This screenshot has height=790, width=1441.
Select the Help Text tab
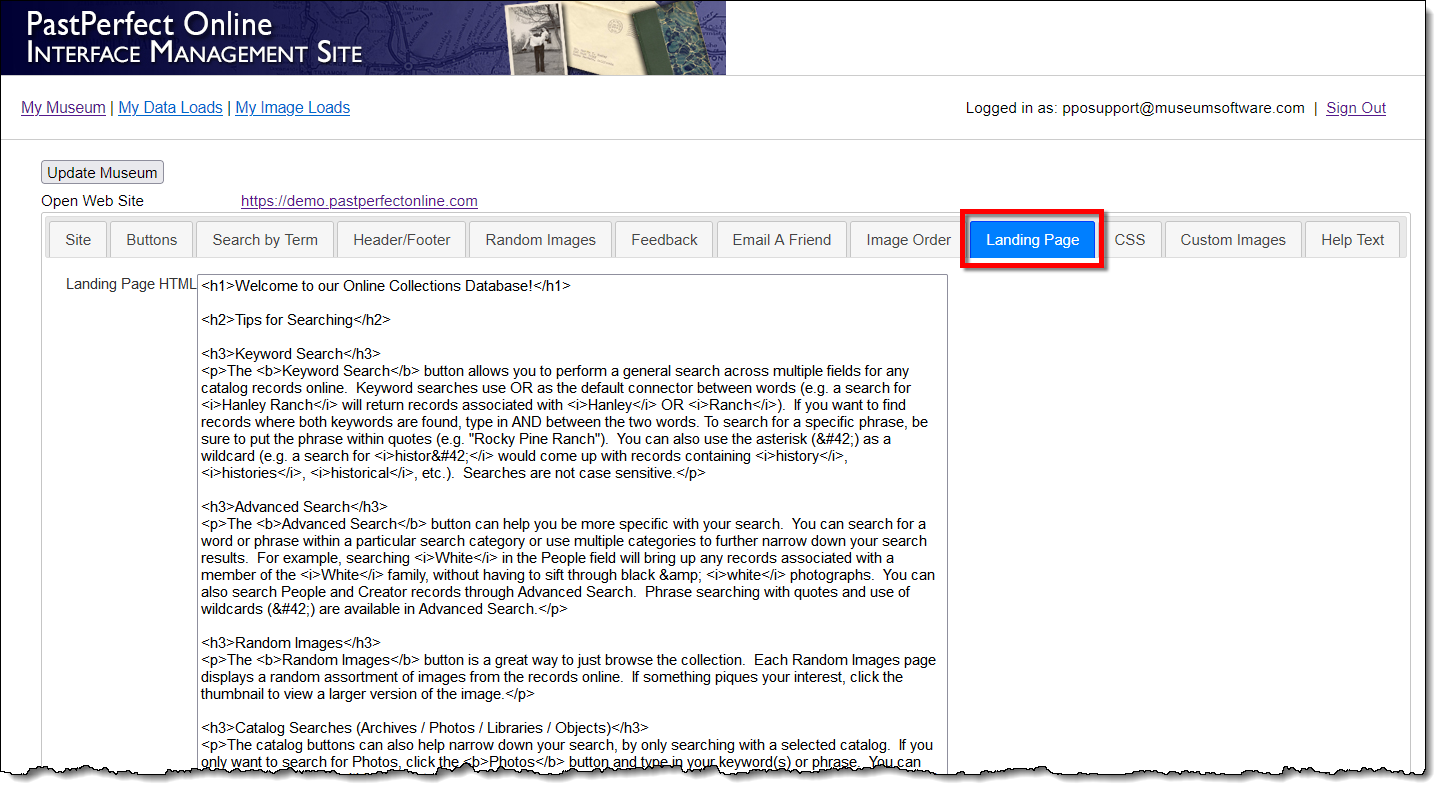pos(1352,240)
